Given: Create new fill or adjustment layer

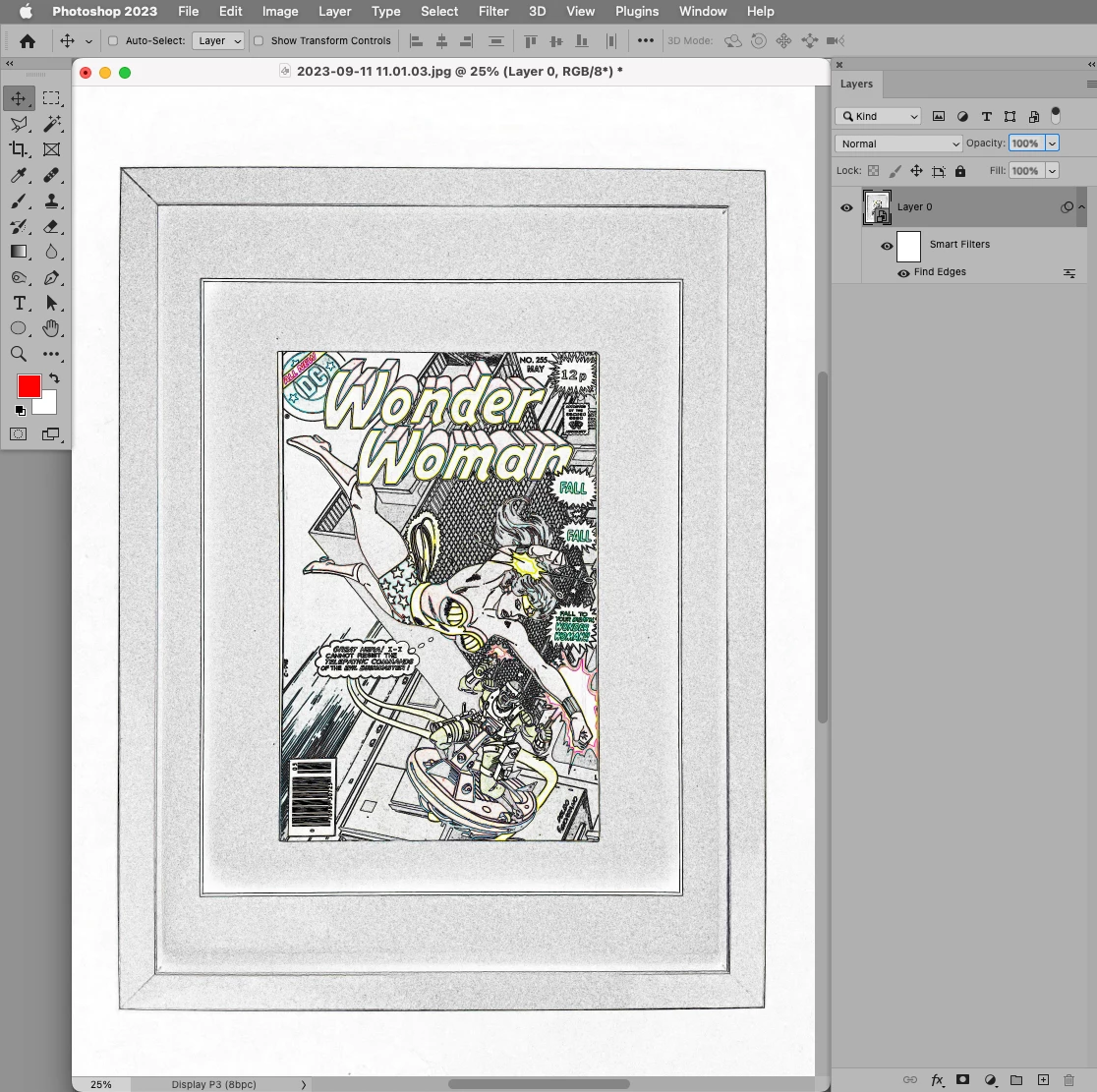Looking at the screenshot, I should coord(990,1080).
